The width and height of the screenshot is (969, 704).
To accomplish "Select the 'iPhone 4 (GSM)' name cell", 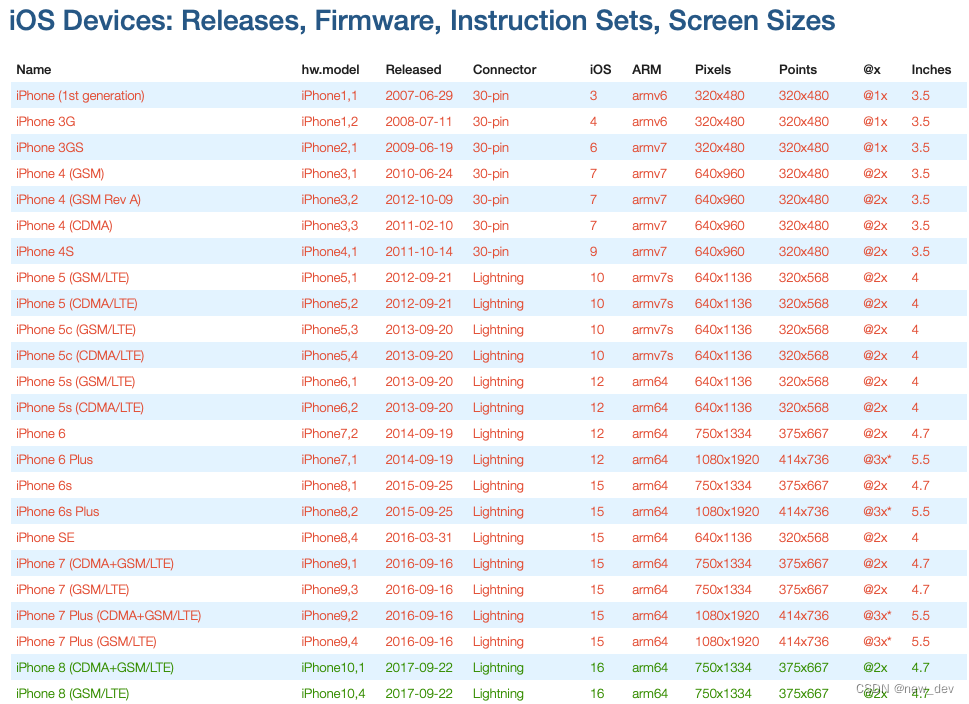I will (60, 174).
